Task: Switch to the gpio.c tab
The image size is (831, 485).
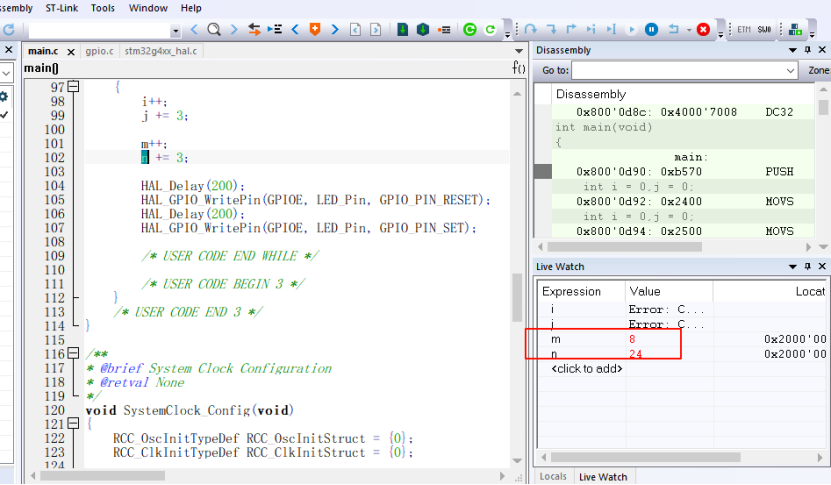Action: click(x=100, y=51)
